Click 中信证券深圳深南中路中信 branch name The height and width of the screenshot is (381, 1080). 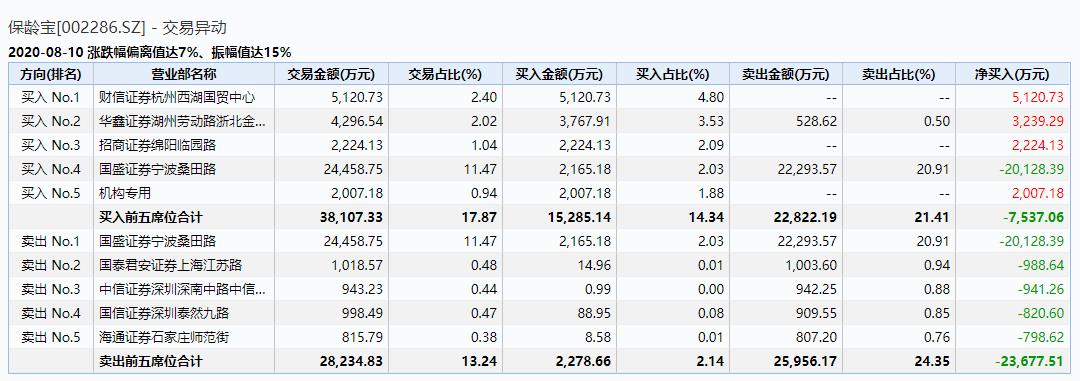pos(182,289)
